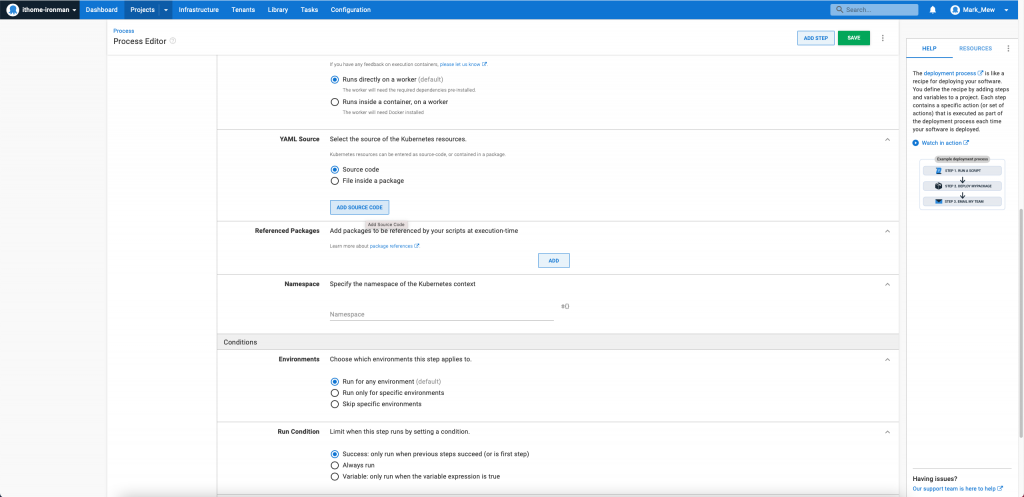Choose Source code as YAML source
The image size is (1024, 497).
tap(335, 170)
